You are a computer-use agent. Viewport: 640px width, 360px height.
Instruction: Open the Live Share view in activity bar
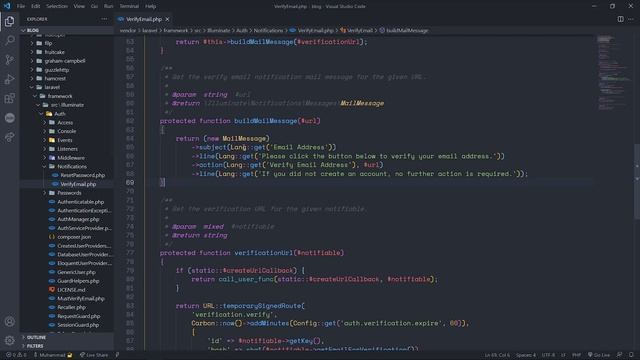point(10,137)
